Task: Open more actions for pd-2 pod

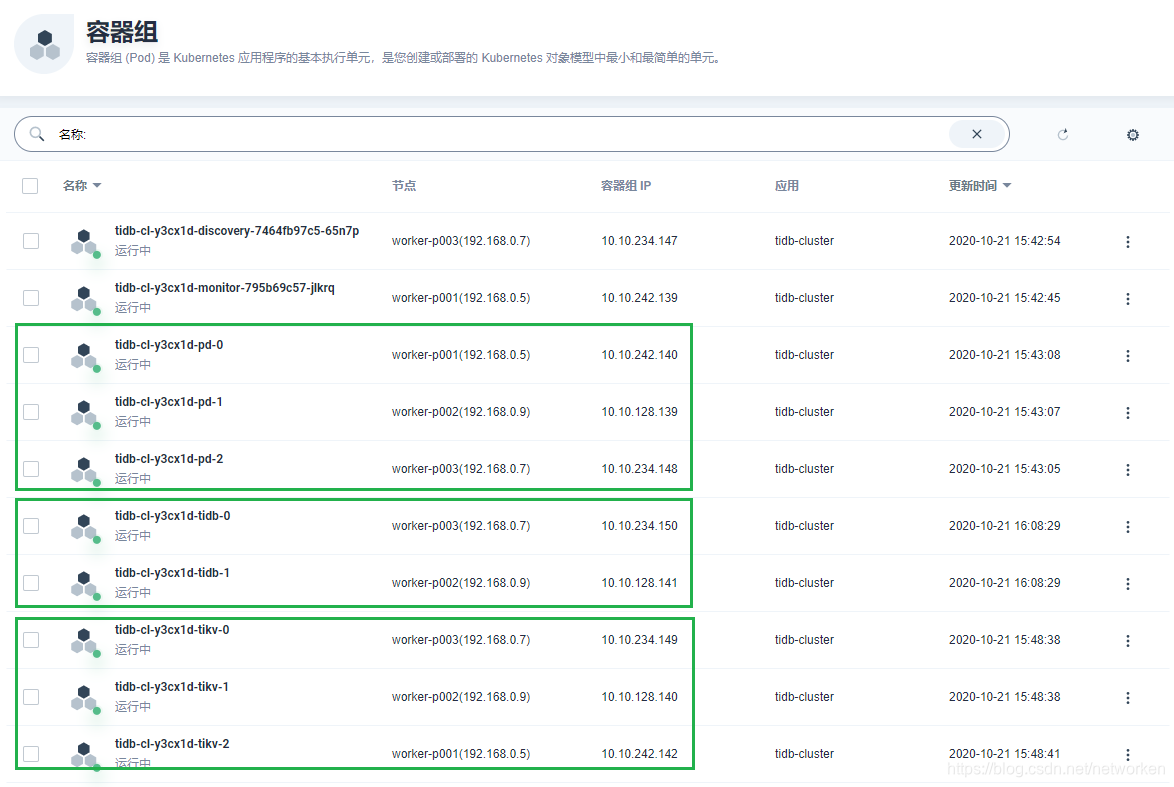Action: [1128, 470]
